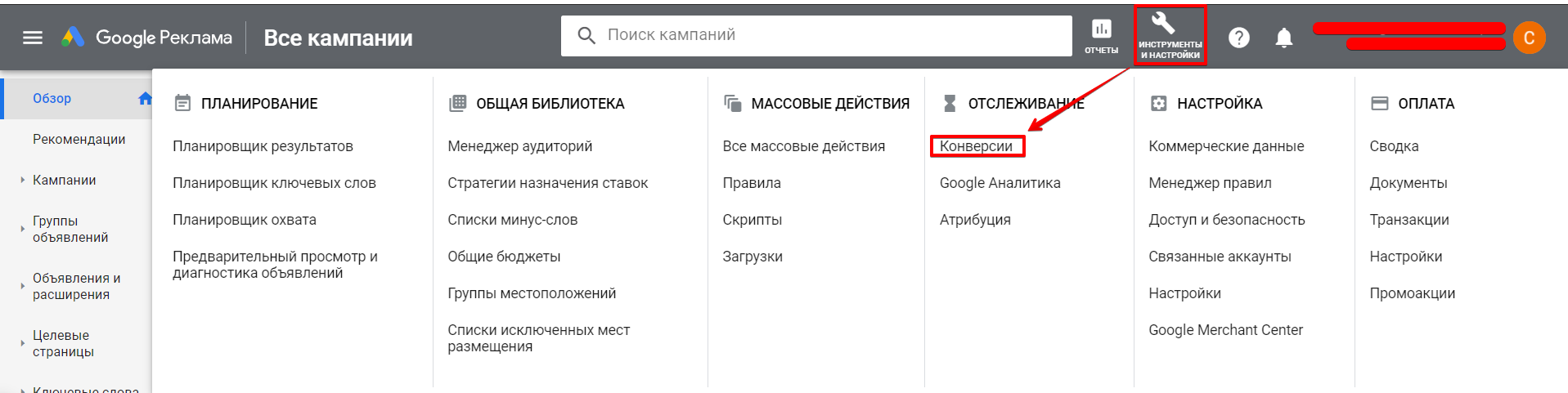
Task: Click the Google Реклама logo
Action: tap(147, 38)
